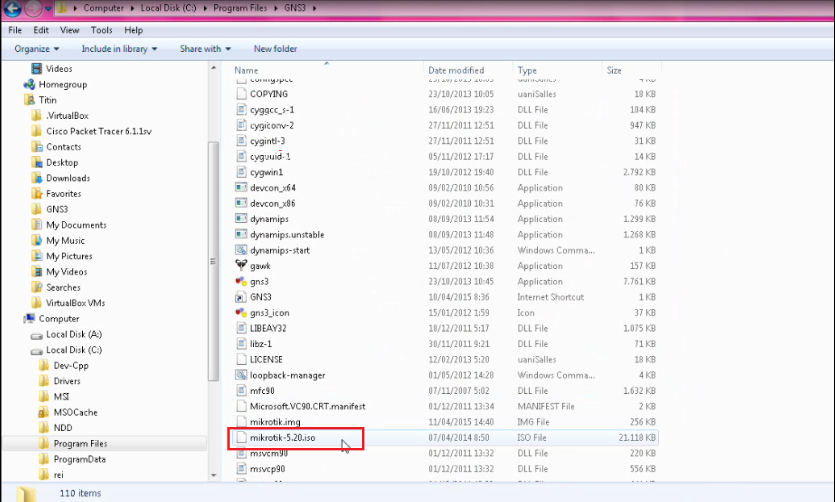Select the Searches folder icon
The image size is (835, 502).
point(36,287)
